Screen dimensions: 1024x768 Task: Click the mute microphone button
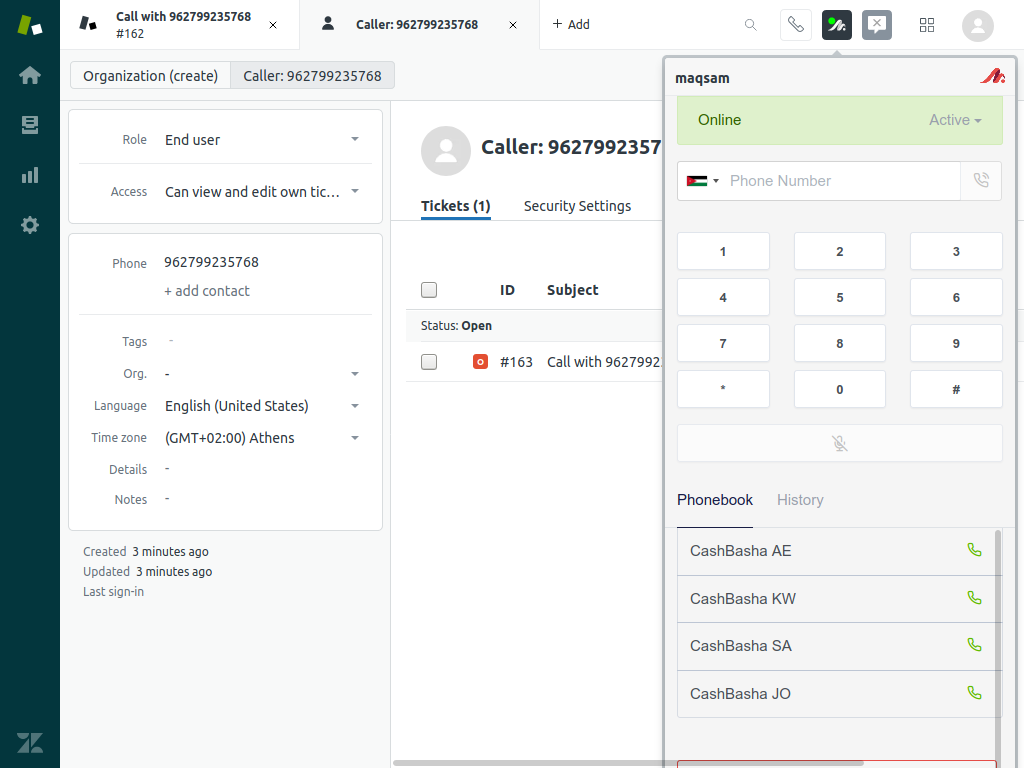click(839, 443)
